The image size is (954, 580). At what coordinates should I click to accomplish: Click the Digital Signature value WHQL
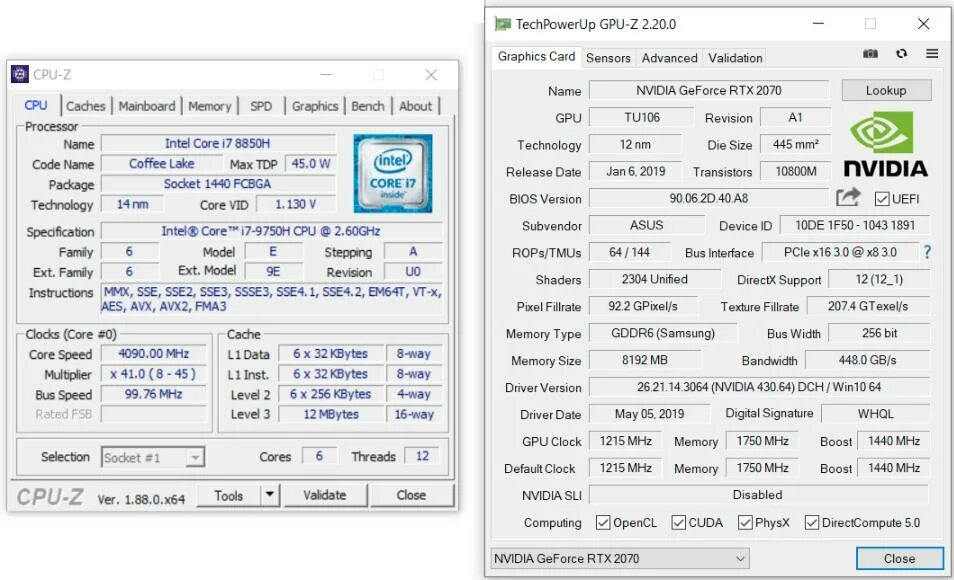(x=876, y=414)
